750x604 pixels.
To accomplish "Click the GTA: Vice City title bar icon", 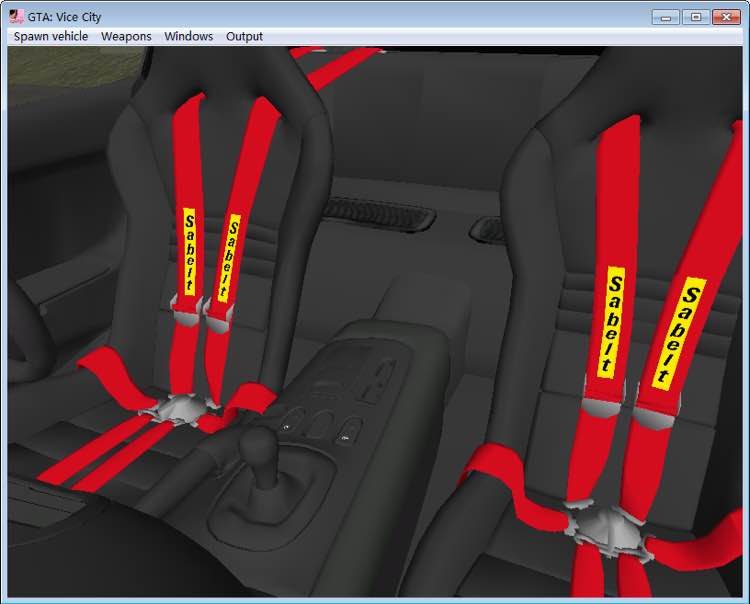I will click(16, 17).
